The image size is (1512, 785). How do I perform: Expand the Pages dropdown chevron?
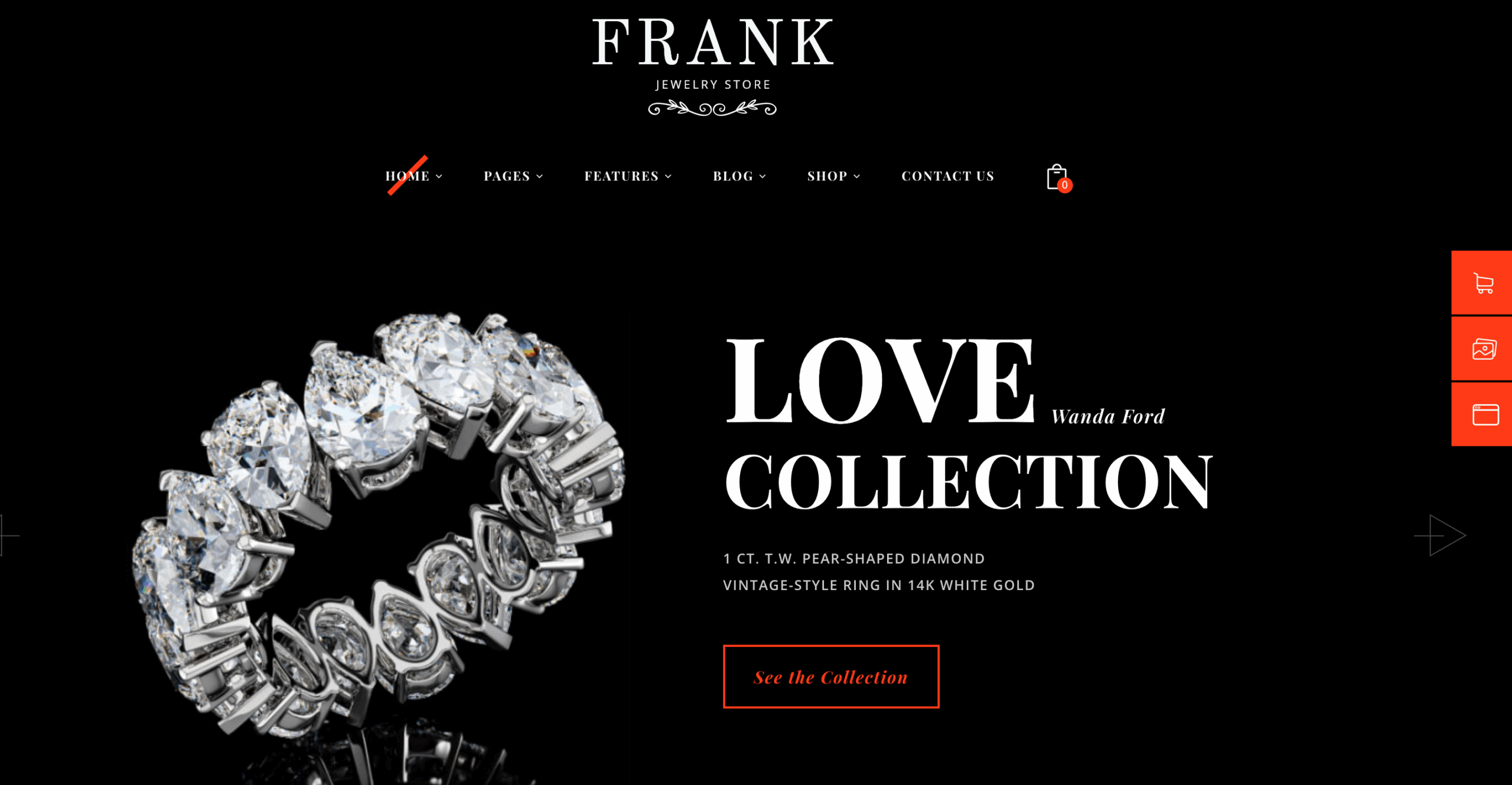pyautogui.click(x=539, y=177)
